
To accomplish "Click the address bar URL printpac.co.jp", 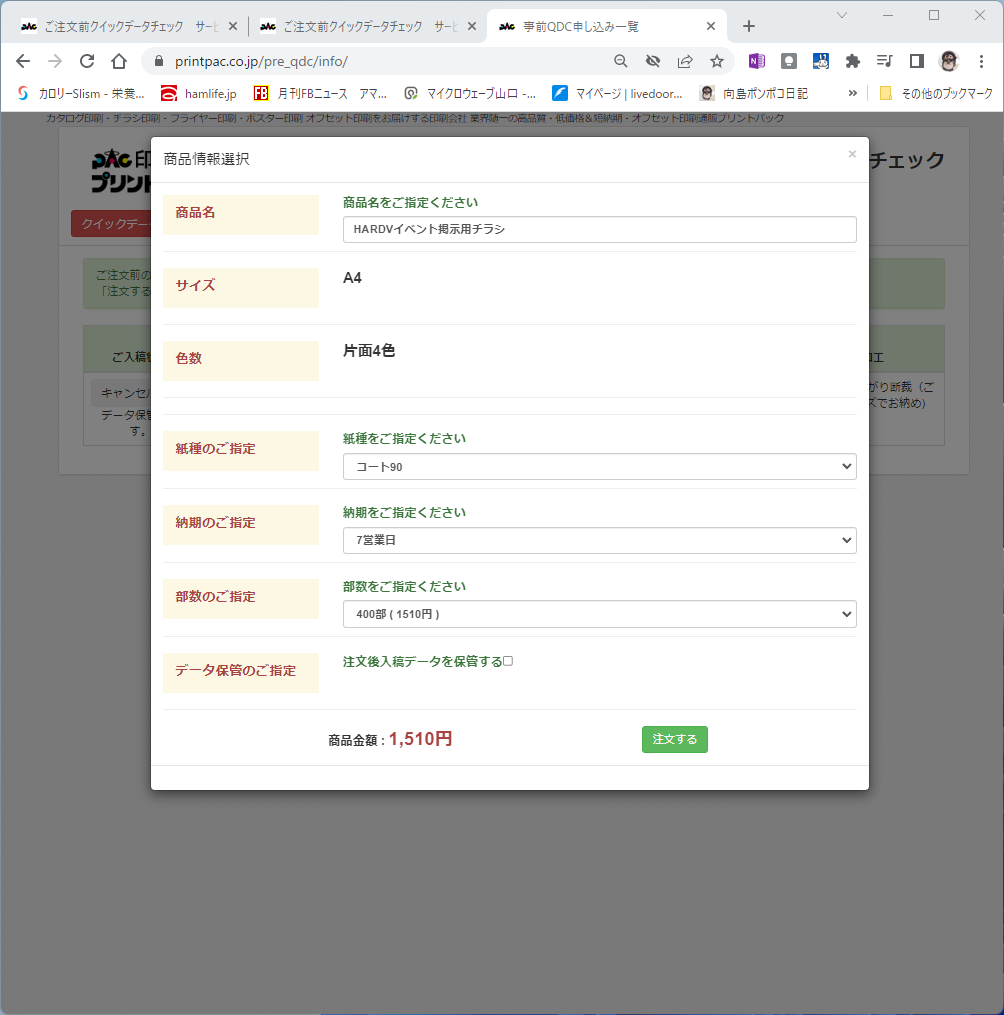I will 262,61.
